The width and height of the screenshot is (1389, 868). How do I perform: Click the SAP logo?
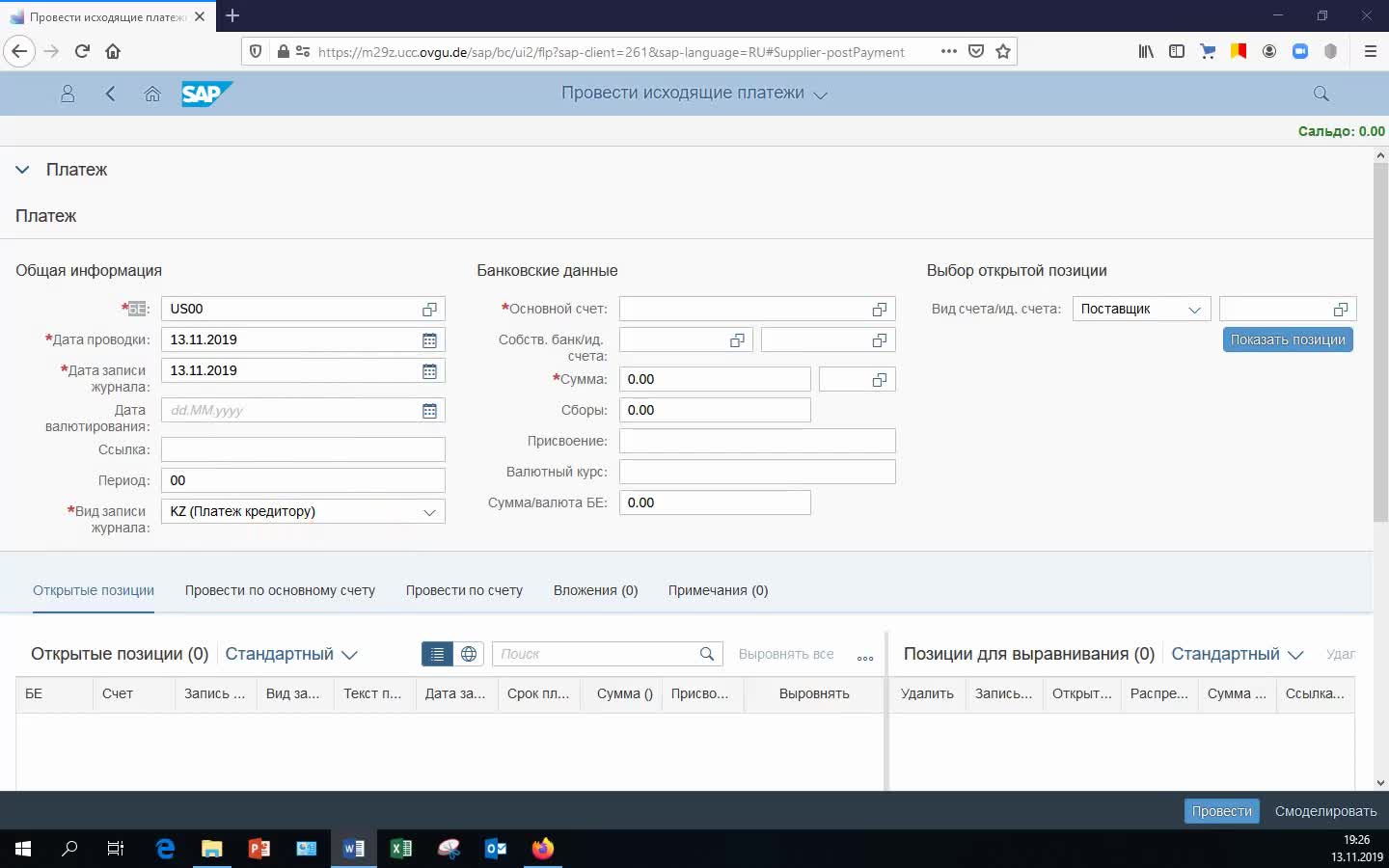[206, 94]
